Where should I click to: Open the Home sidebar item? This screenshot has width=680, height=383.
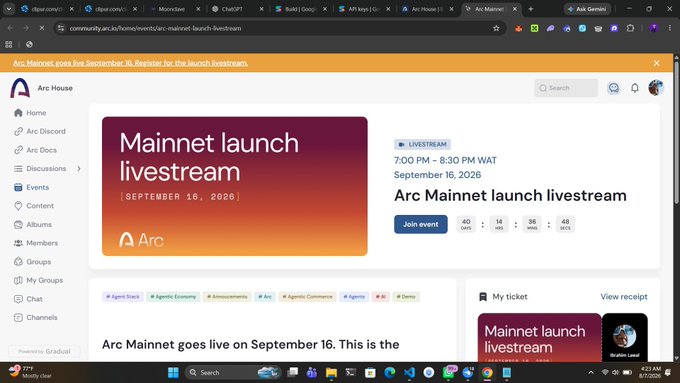30,113
